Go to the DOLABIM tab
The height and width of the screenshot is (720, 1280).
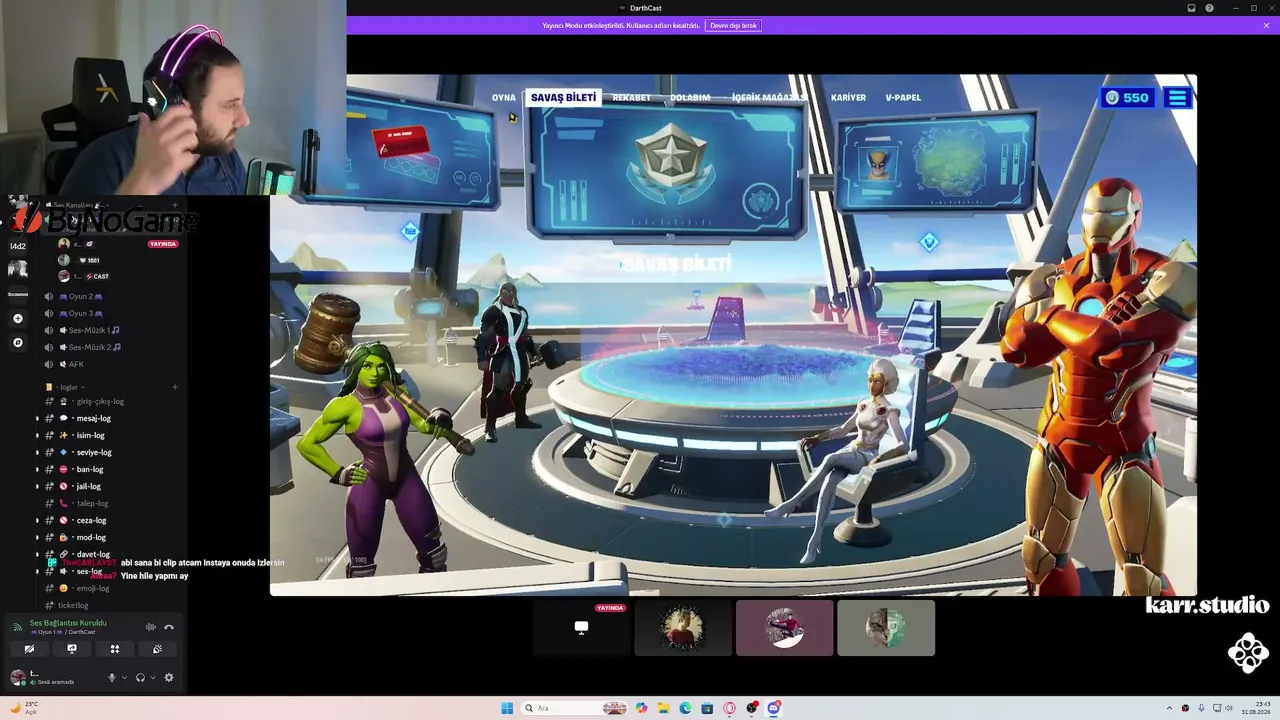690,97
